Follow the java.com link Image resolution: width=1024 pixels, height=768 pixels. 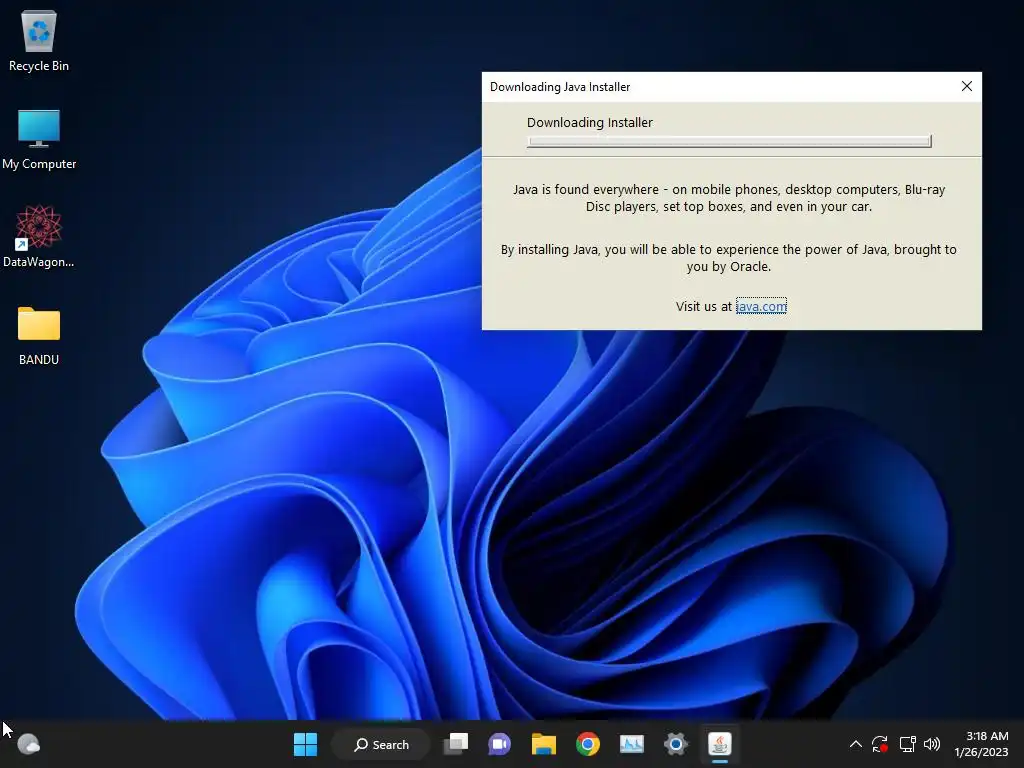[761, 306]
